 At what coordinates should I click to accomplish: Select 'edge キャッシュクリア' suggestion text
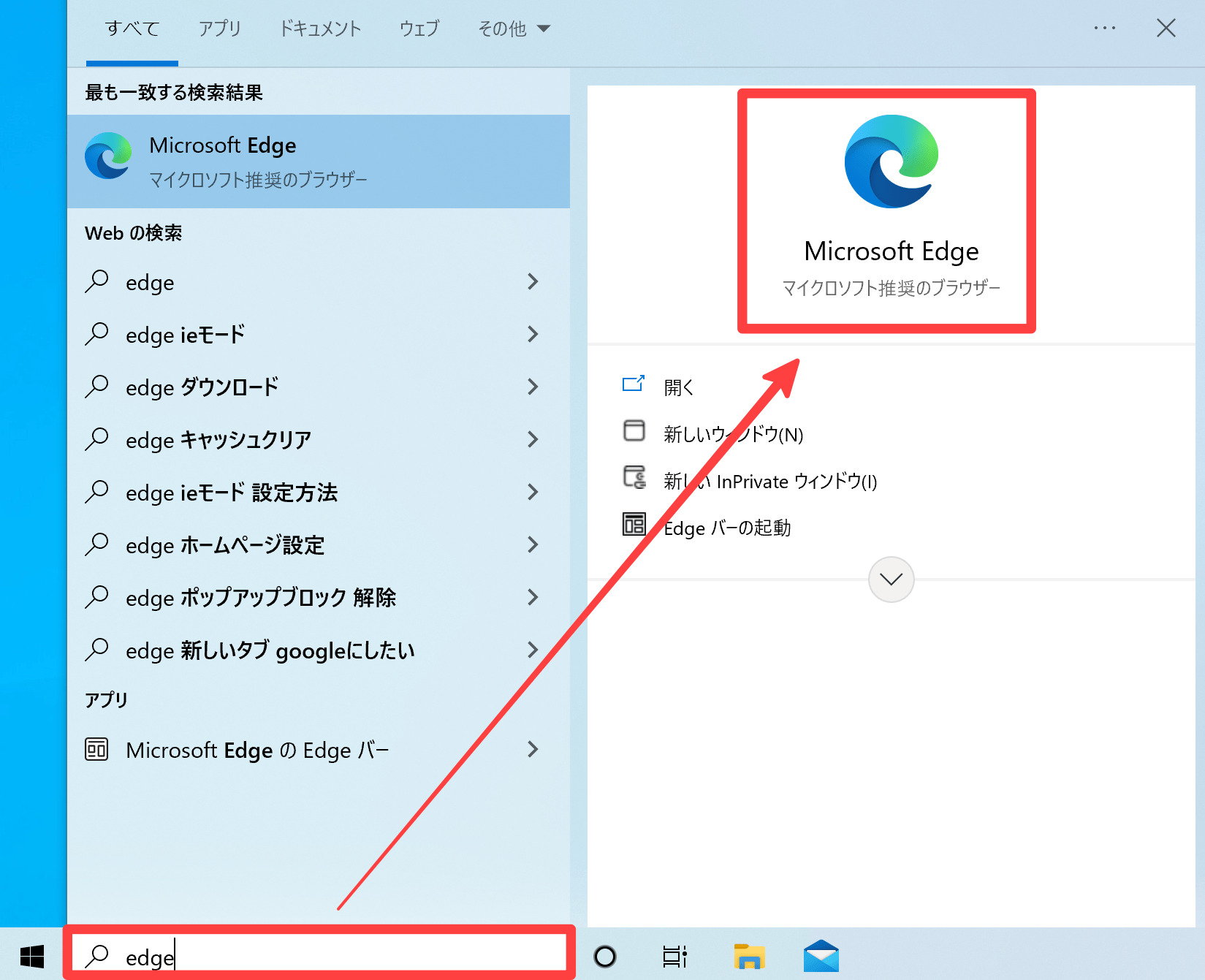pos(218,439)
